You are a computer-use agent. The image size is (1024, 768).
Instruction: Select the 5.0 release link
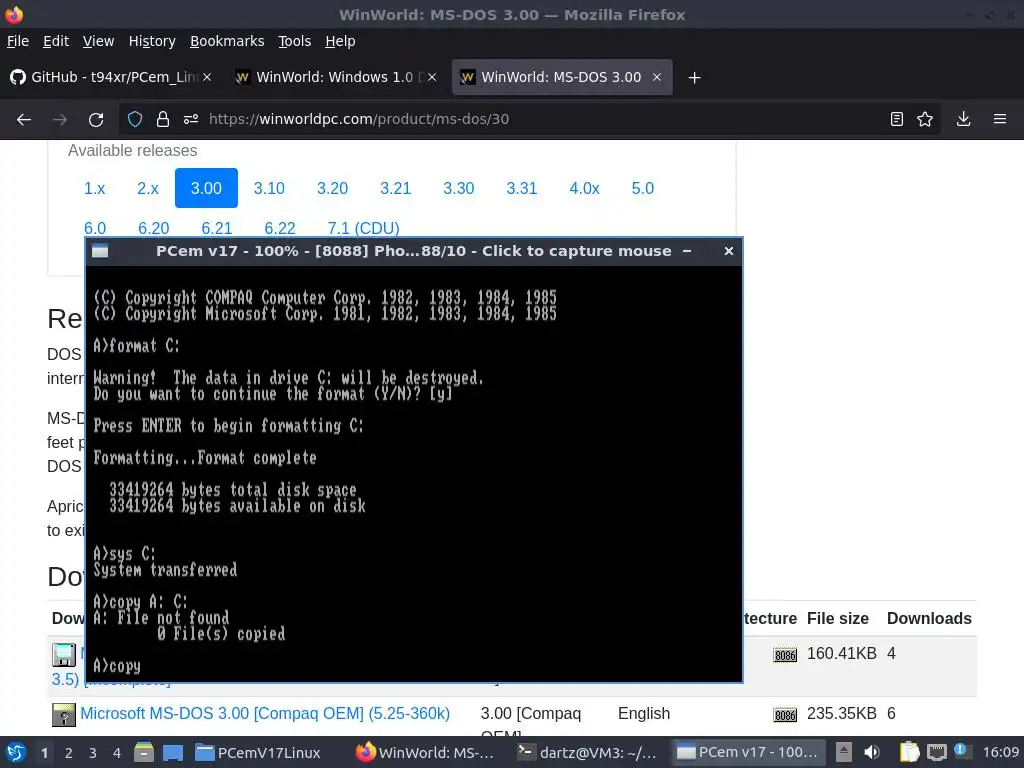click(x=643, y=188)
